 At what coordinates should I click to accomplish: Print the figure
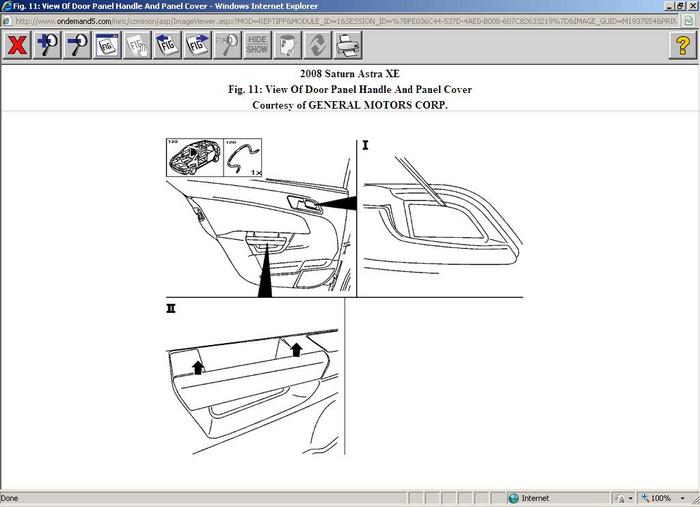347,45
